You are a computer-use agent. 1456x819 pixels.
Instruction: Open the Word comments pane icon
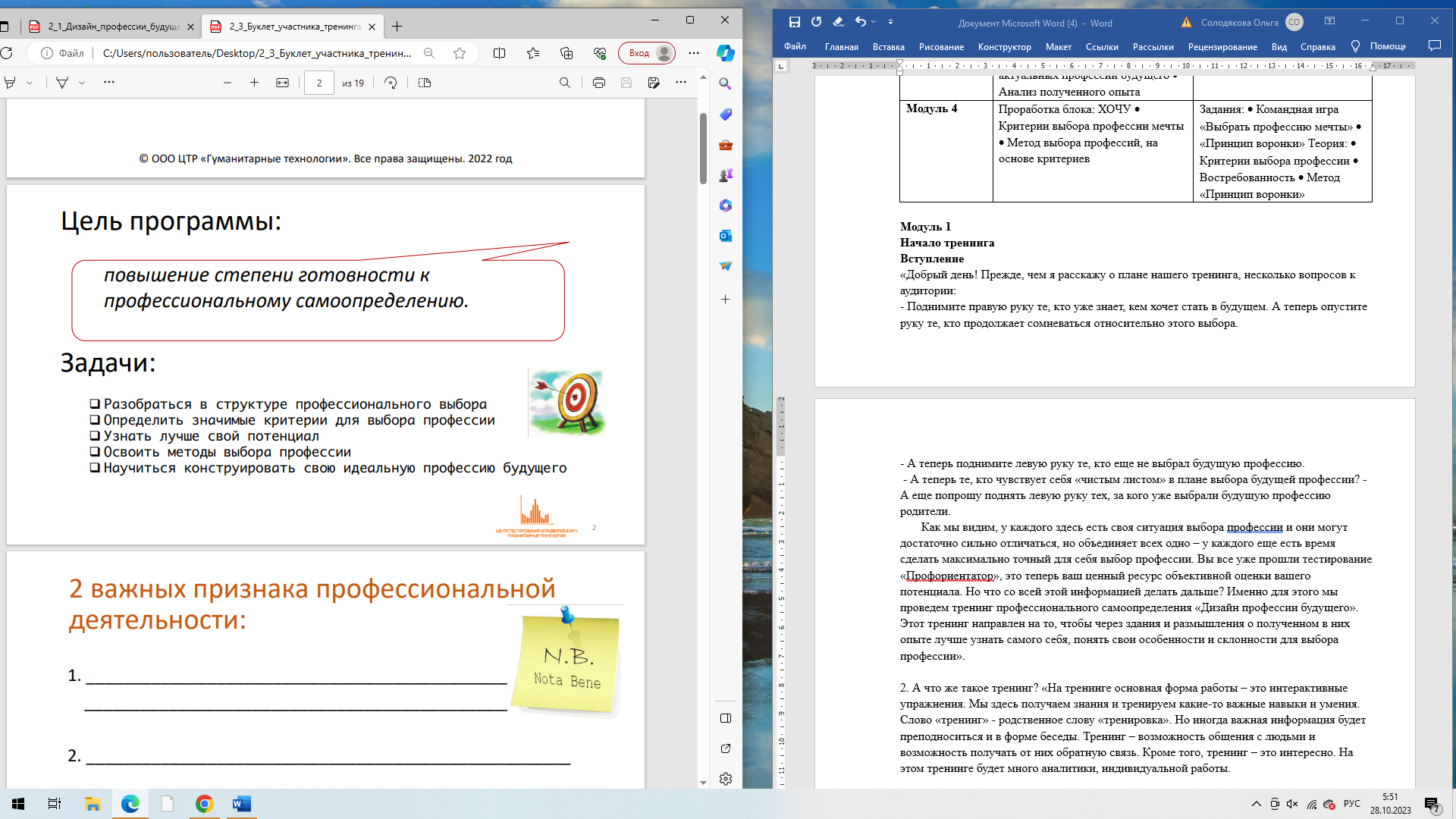(x=1434, y=46)
